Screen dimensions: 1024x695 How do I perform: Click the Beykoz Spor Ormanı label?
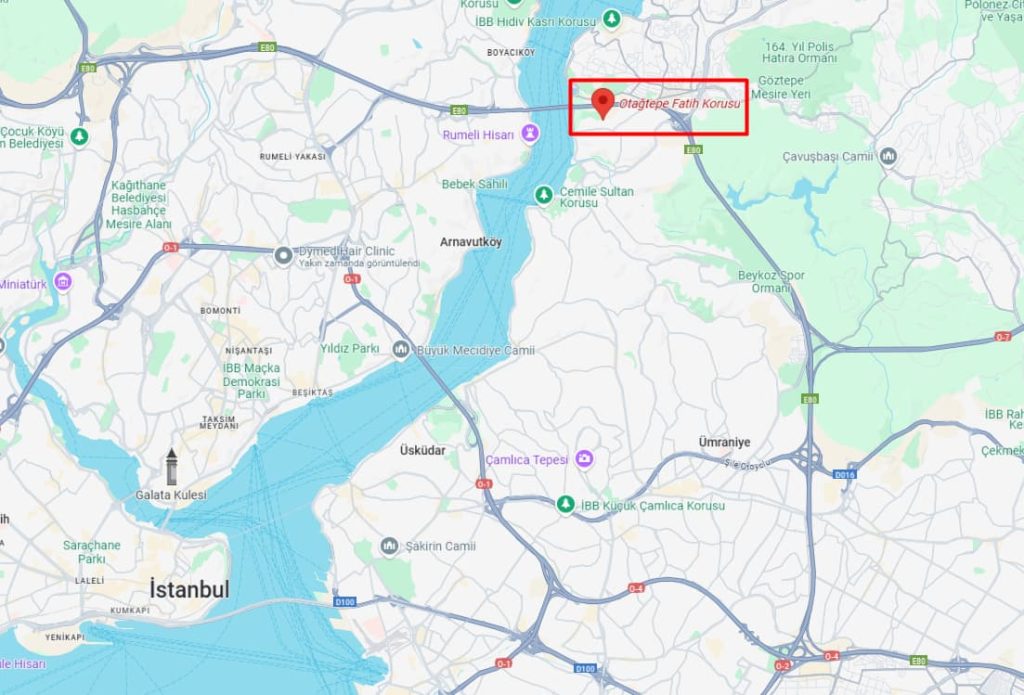pos(771,282)
